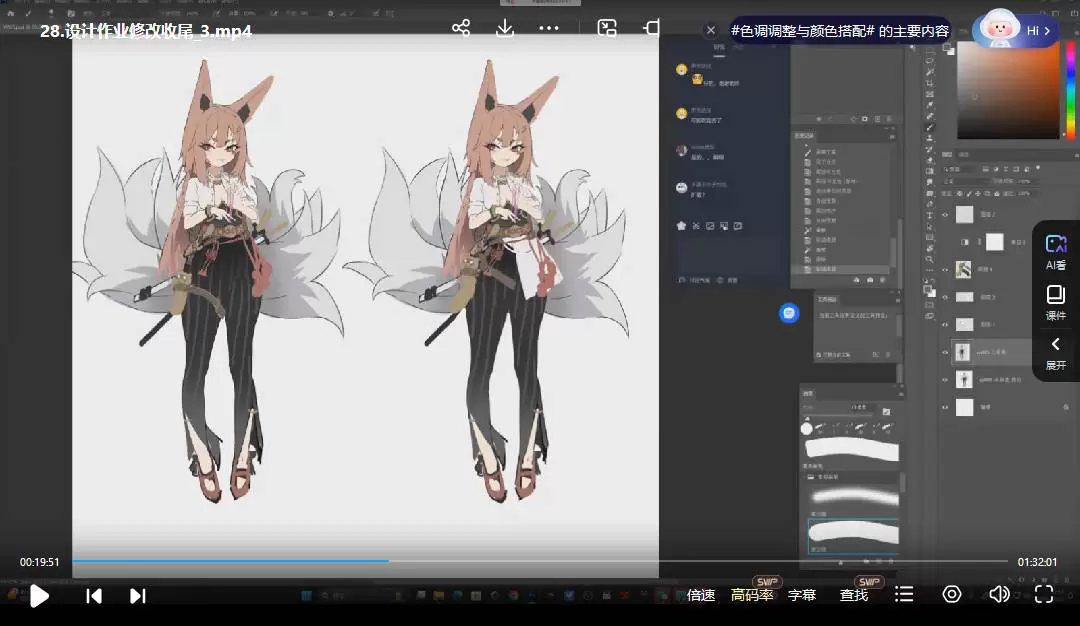Pick a color in the Photoshop color field
Image resolution: width=1080 pixels, height=626 pixels.
pyautogui.click(x=1008, y=90)
